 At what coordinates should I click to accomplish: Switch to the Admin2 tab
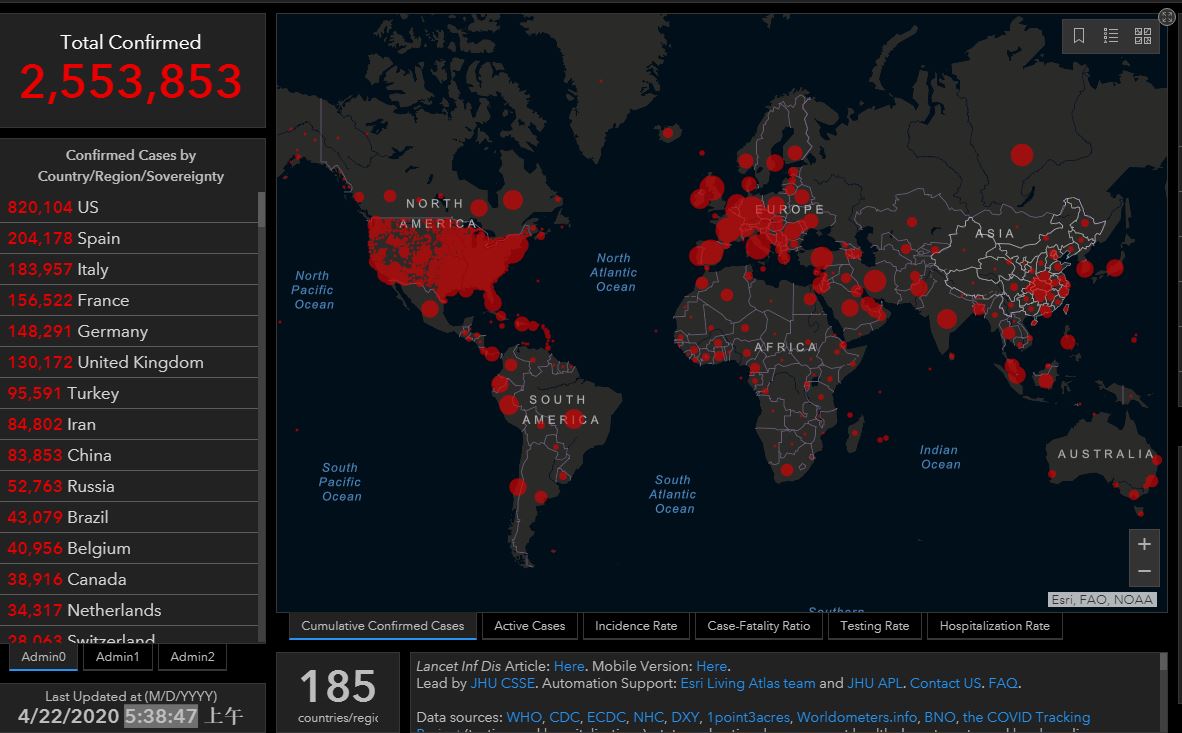(192, 657)
